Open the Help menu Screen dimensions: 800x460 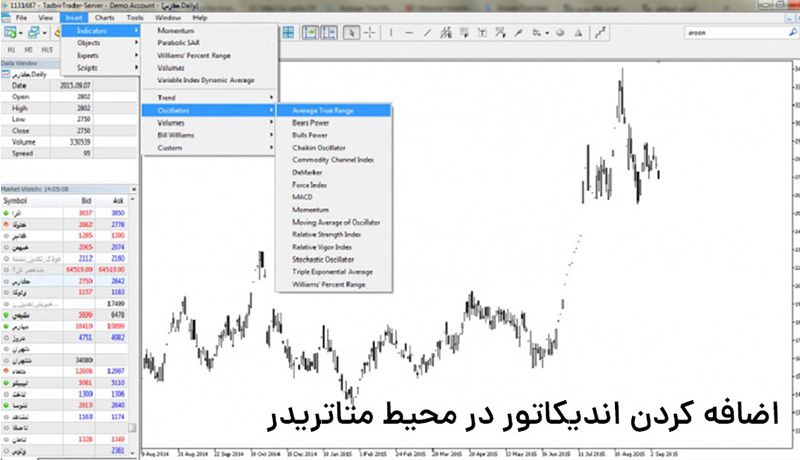point(199,17)
